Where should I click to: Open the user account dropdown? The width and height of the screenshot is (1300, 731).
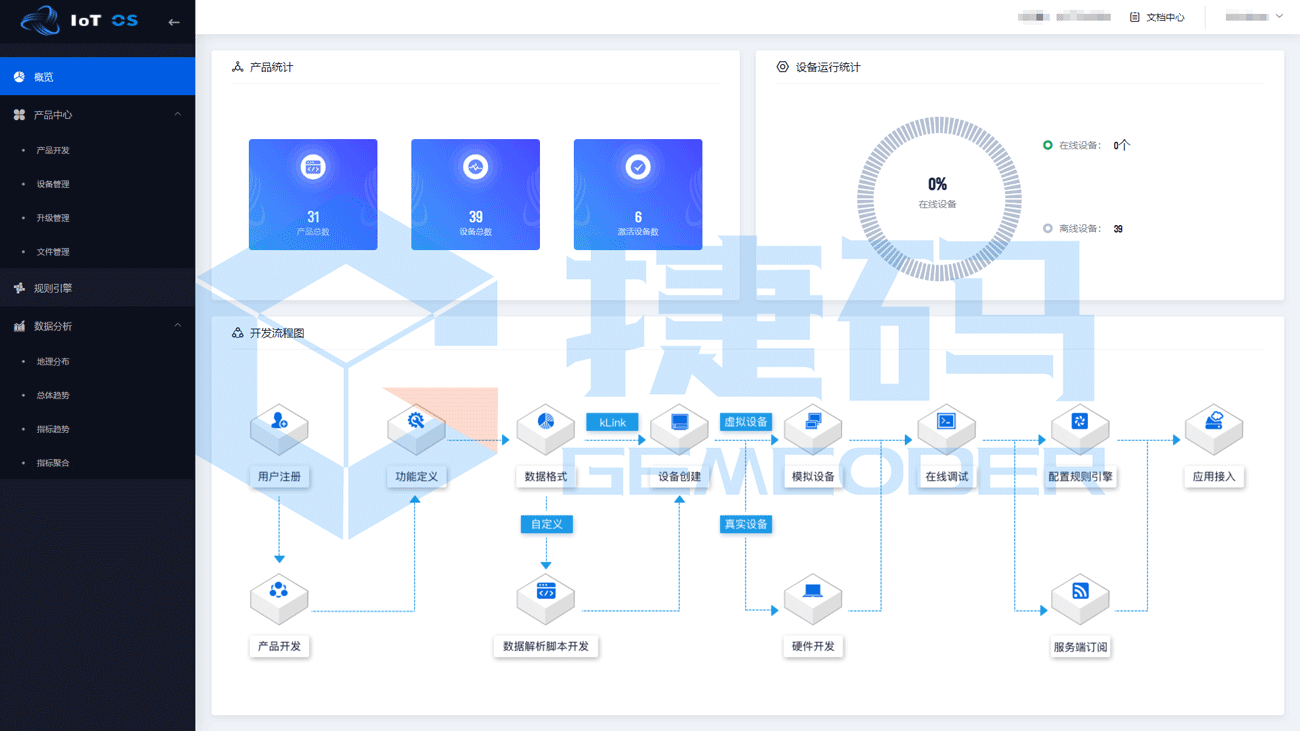(1254, 17)
